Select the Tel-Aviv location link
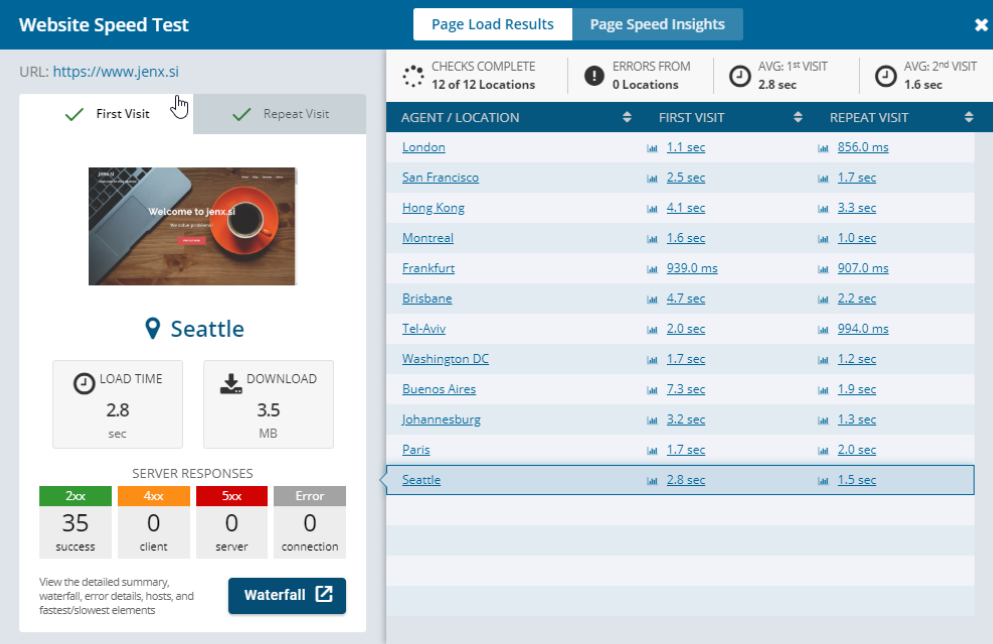Screen dimensions: 993x644 [x=424, y=329]
